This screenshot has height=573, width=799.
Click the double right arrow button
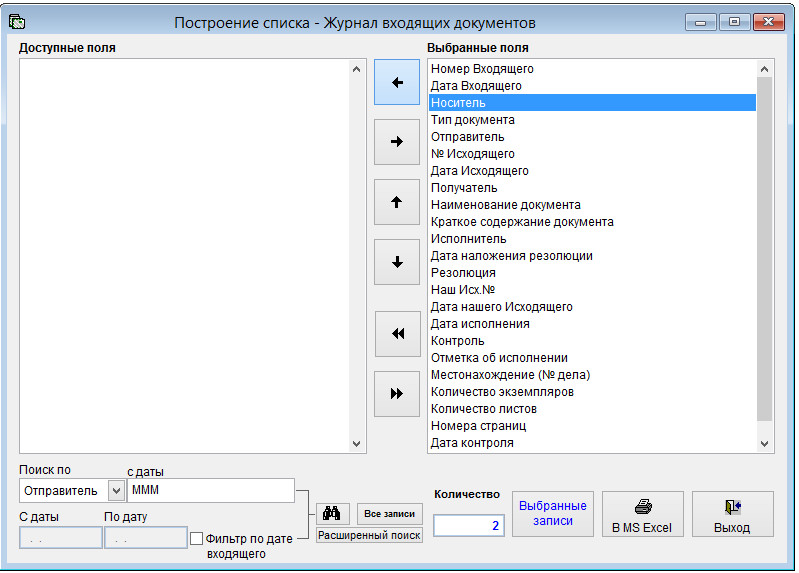pos(396,394)
